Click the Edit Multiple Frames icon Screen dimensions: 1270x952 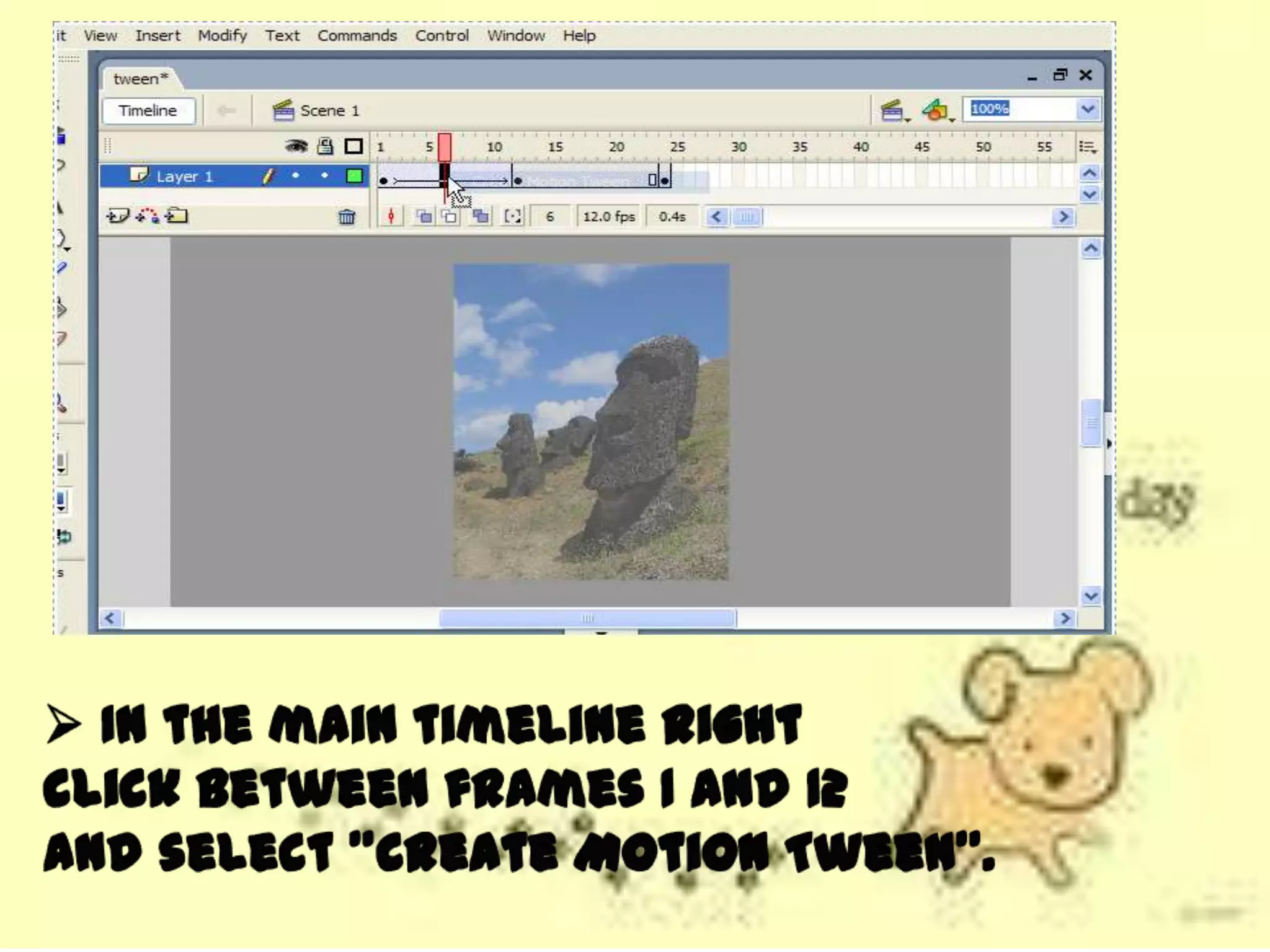point(481,217)
